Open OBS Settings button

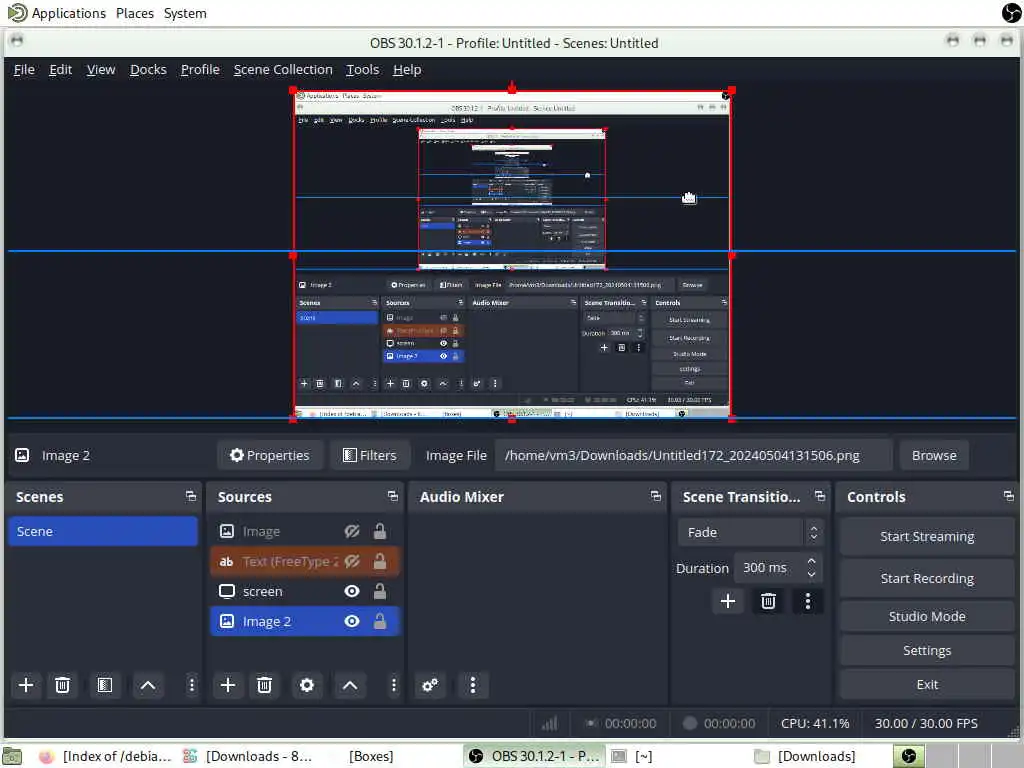(927, 650)
